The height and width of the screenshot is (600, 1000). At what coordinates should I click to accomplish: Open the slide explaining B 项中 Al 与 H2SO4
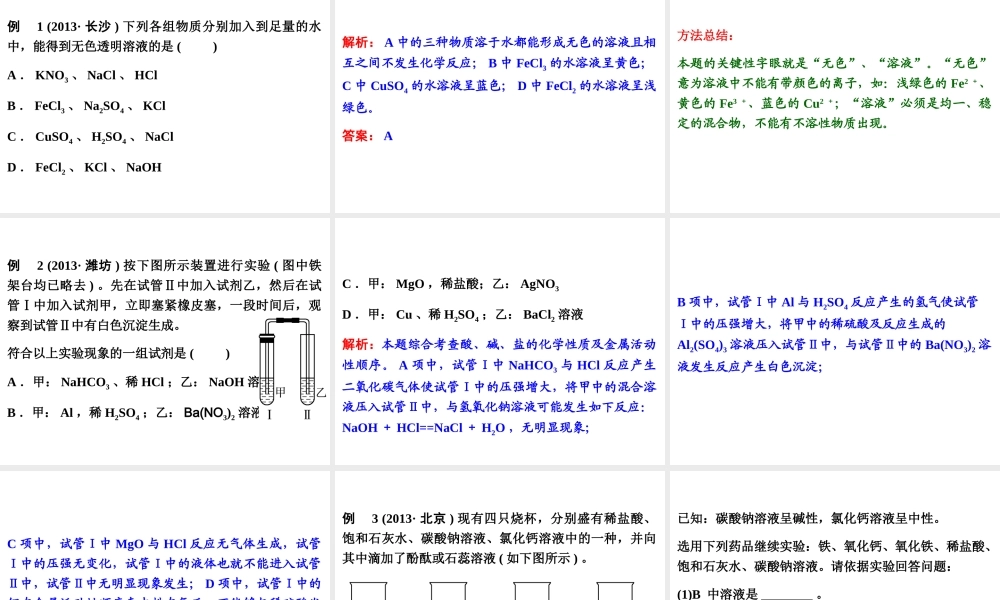[x=835, y=342]
